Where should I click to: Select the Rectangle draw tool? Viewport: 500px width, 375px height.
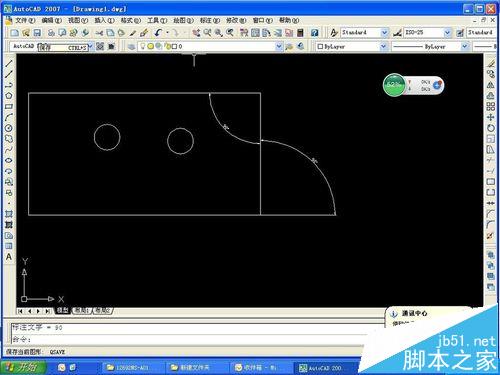[x=9, y=107]
